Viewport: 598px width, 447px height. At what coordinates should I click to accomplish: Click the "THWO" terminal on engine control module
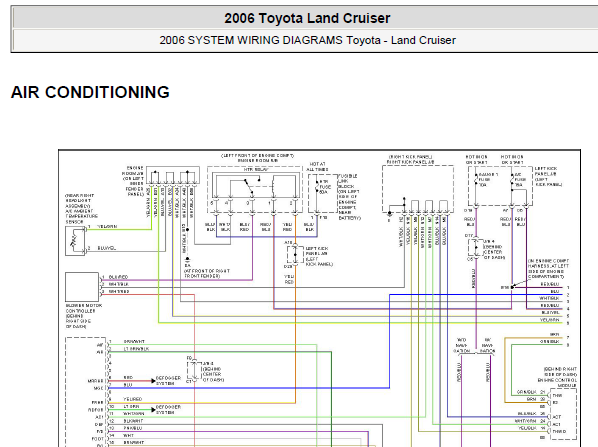tap(559, 431)
